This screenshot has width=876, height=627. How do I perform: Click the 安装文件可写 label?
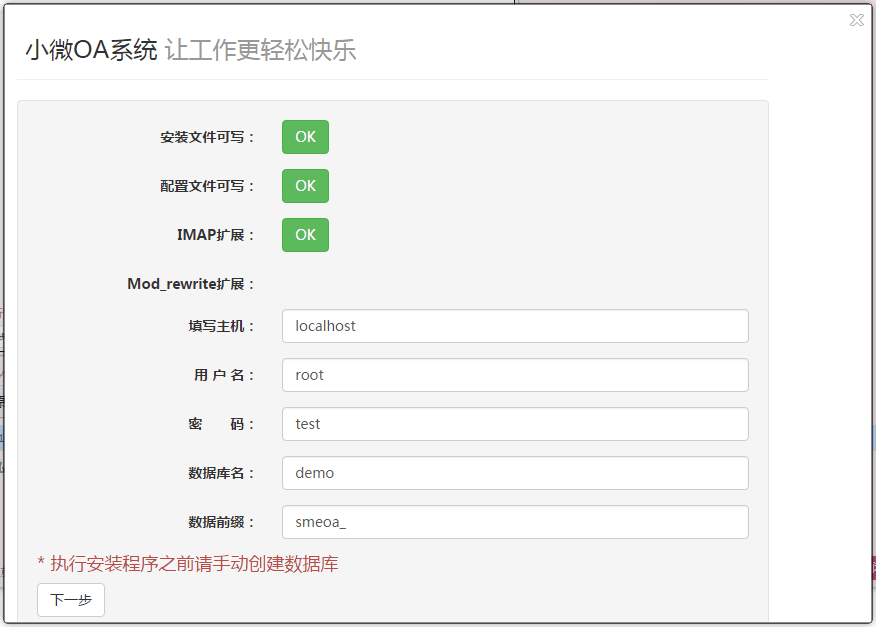[207, 137]
